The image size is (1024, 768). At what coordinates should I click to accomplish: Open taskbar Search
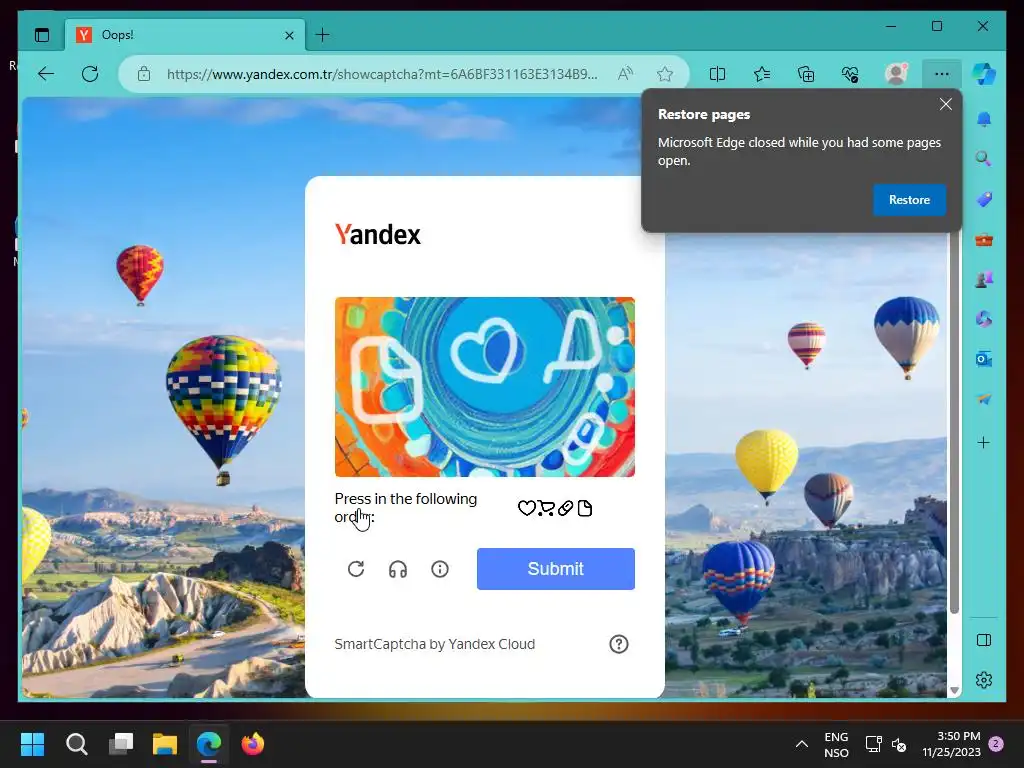click(x=76, y=744)
